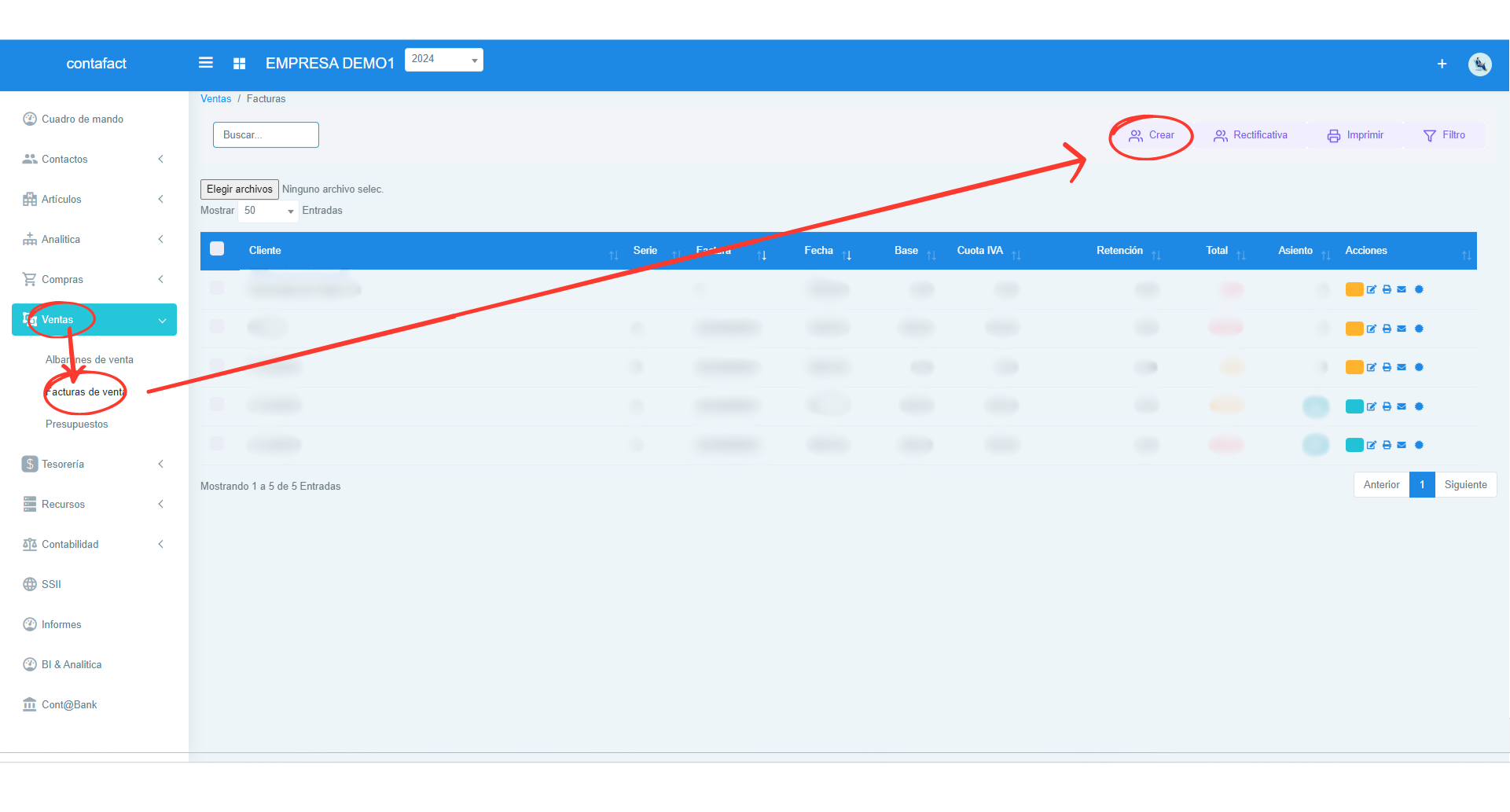Click the blue seal badge icon in last row
Screen dimensions: 1510x812
point(1419,445)
